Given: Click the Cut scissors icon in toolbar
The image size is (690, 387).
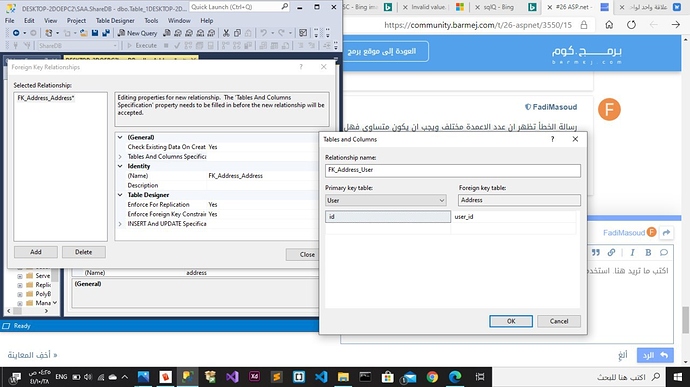Looking at the screenshot, I should (226, 33).
